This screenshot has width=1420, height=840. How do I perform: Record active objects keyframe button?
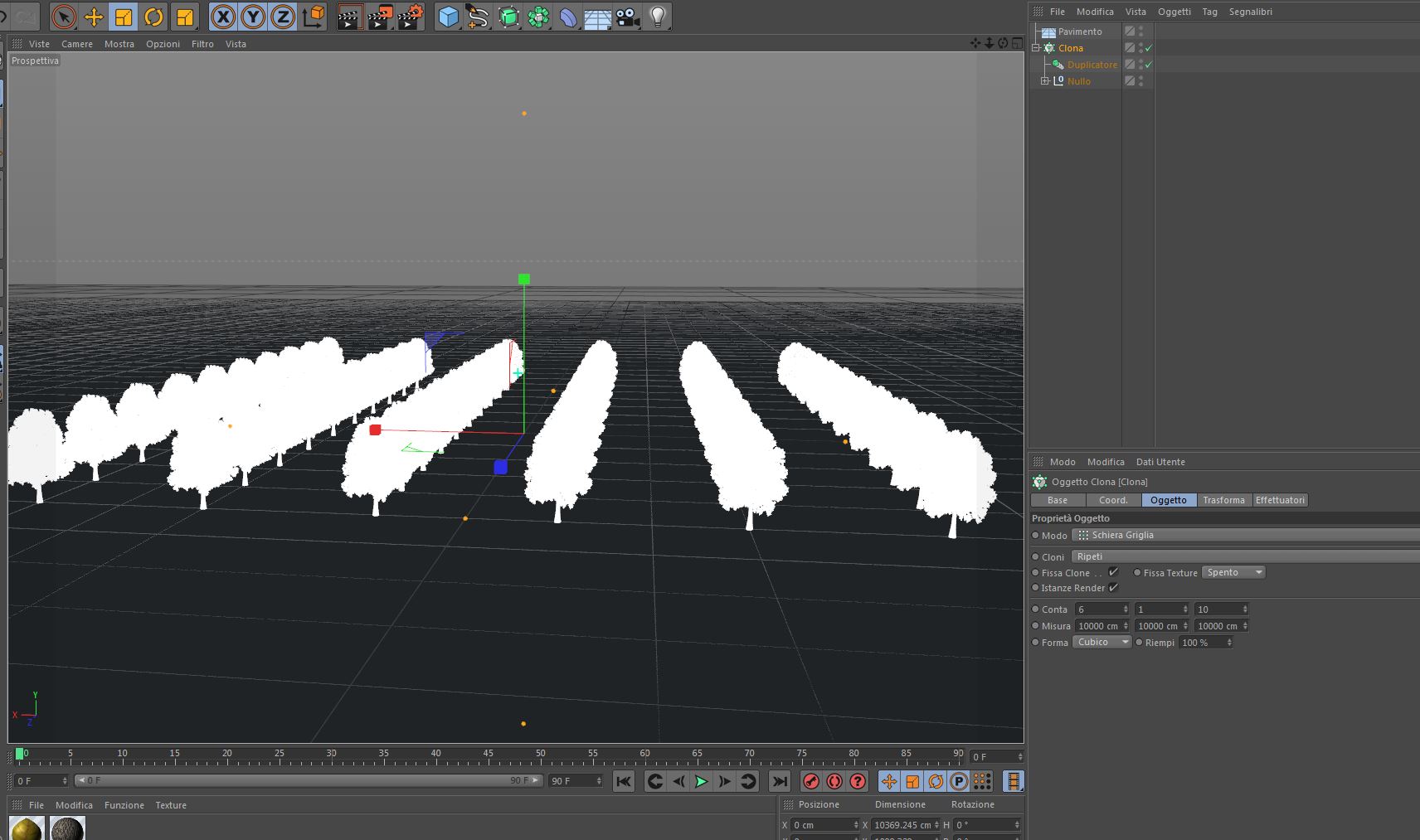(811, 781)
